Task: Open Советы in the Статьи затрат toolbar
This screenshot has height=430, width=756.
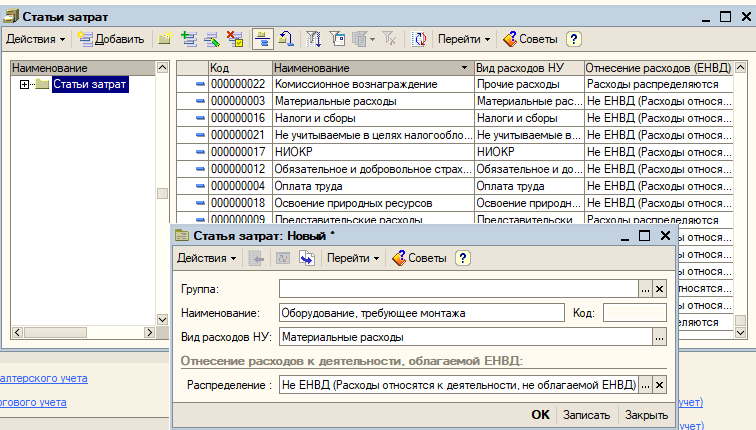Action: [530, 39]
